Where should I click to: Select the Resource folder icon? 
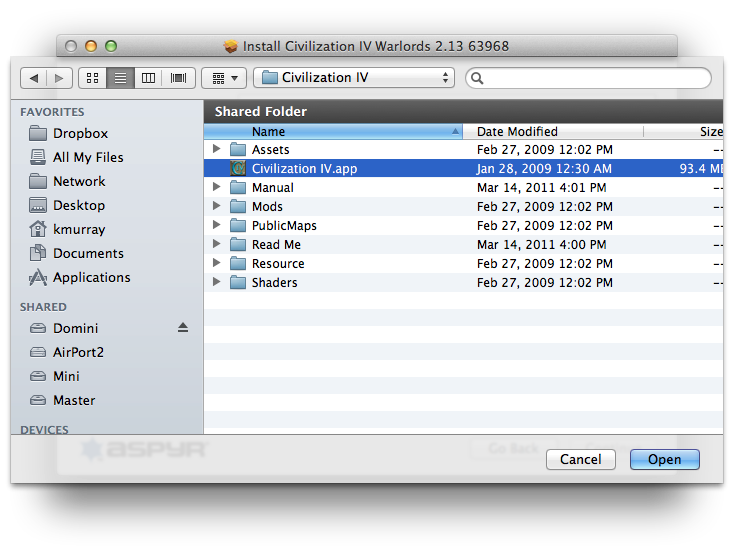[x=238, y=263]
